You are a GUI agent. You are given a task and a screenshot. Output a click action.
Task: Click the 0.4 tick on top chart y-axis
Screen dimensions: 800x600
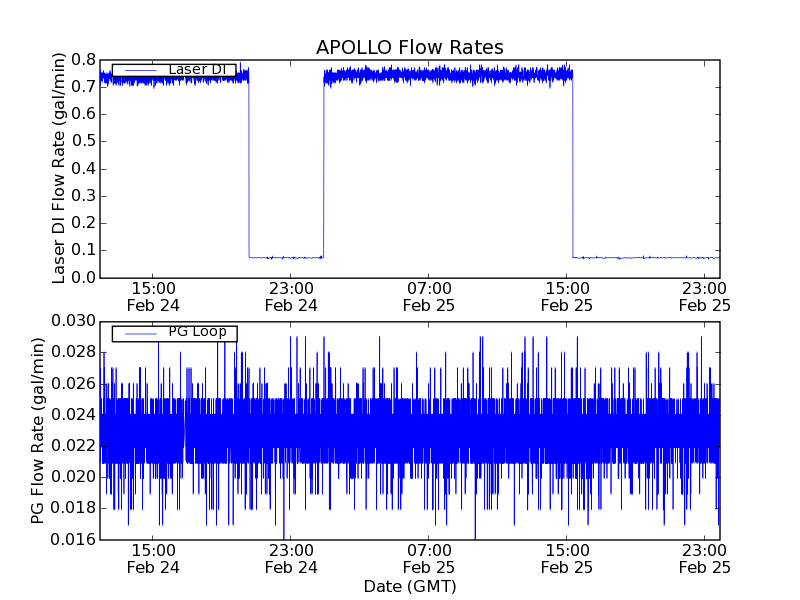83,168
